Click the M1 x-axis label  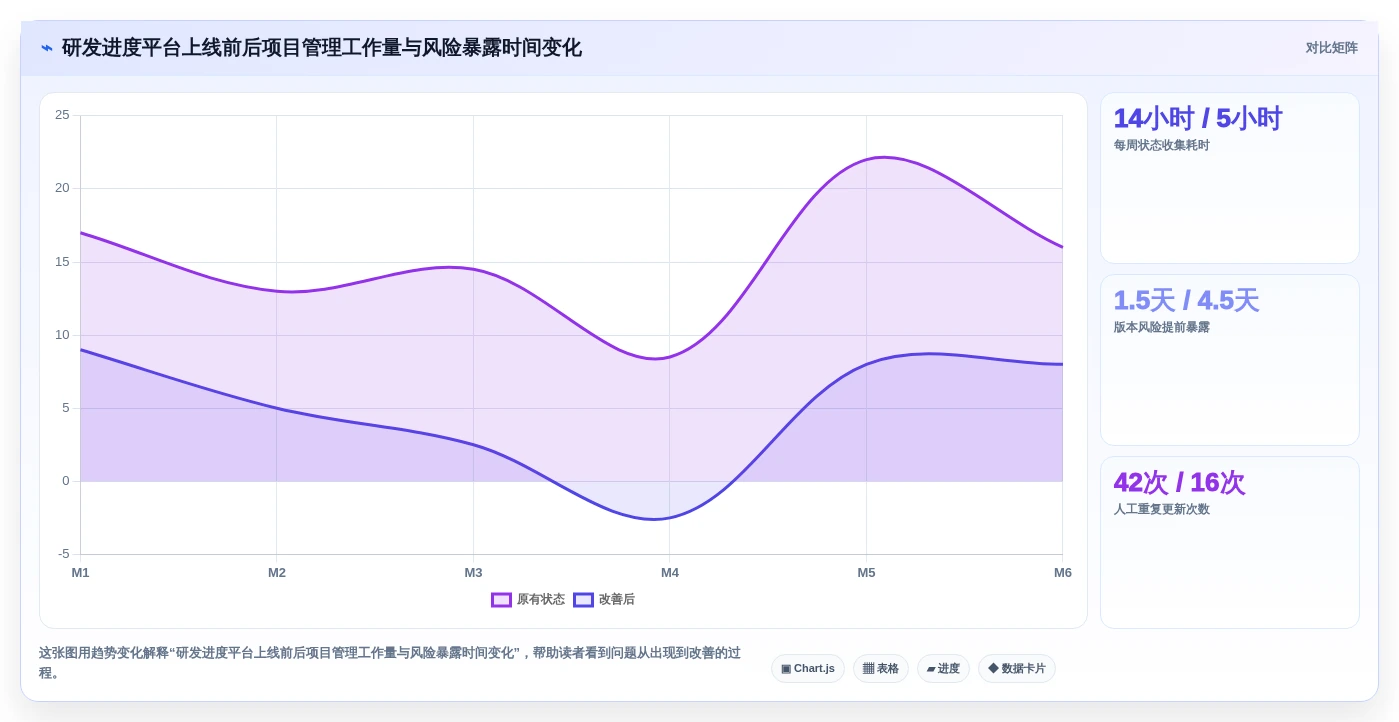click(x=80, y=573)
